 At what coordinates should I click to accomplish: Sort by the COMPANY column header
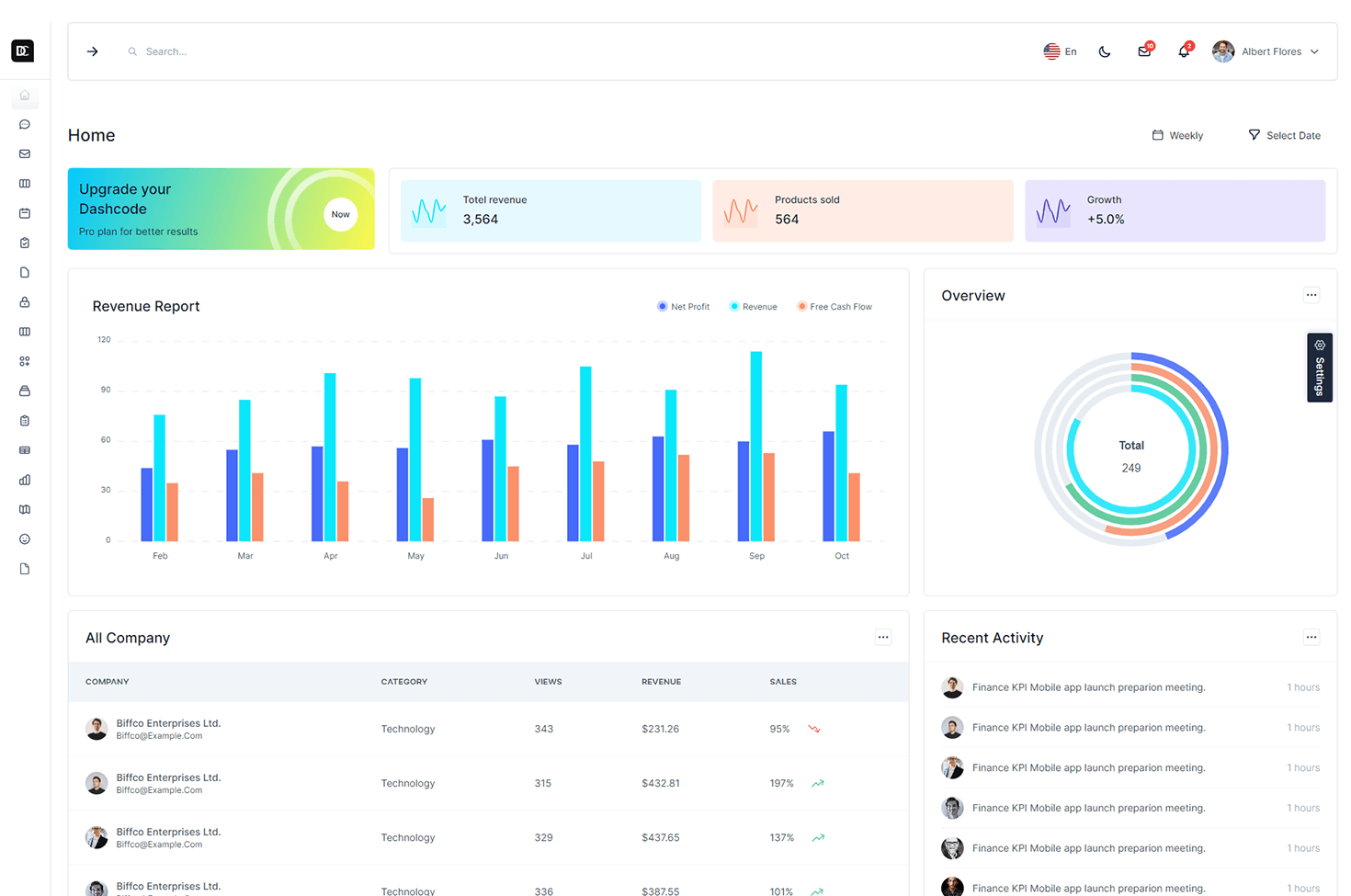tap(108, 682)
